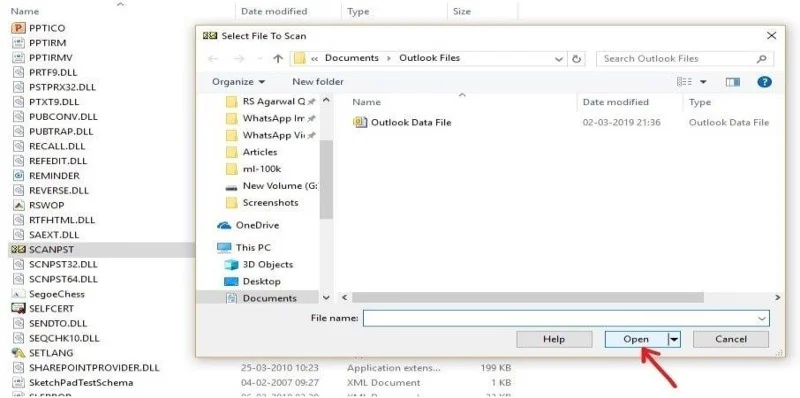Sort dialog files by Type column

click(700, 102)
